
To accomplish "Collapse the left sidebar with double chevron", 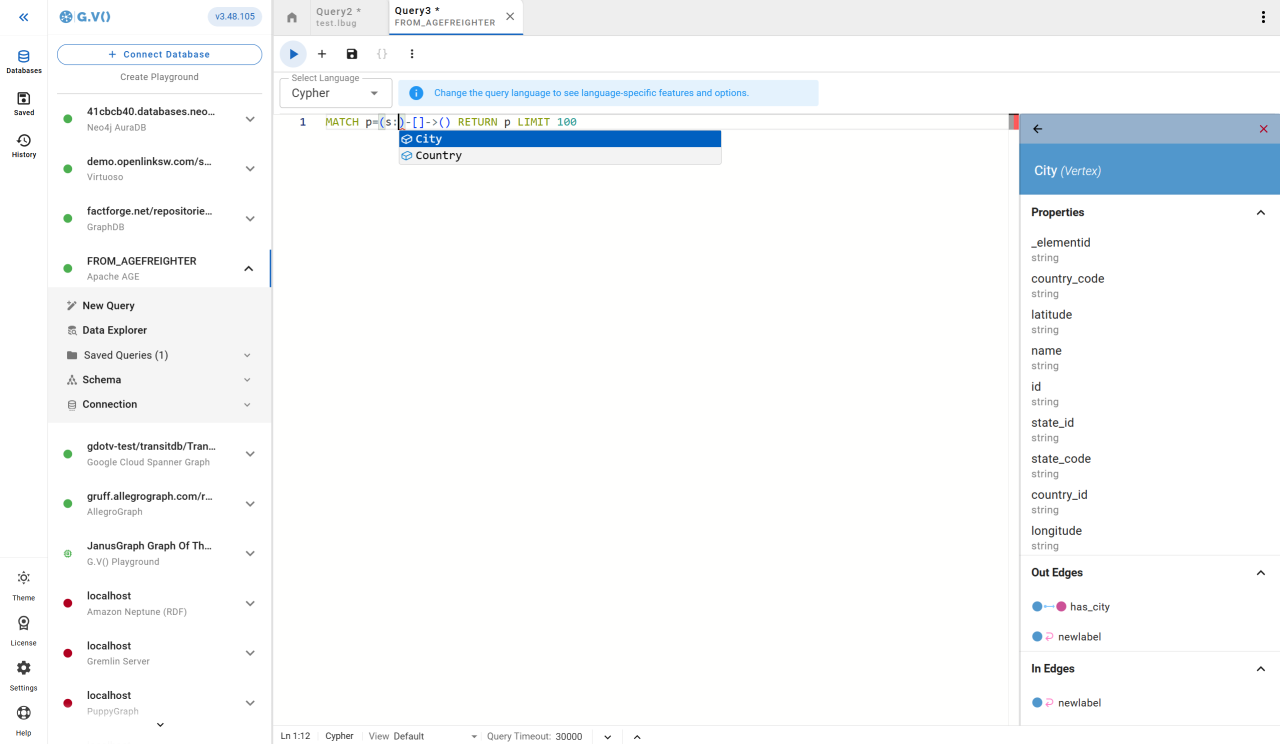I will coord(24,17).
